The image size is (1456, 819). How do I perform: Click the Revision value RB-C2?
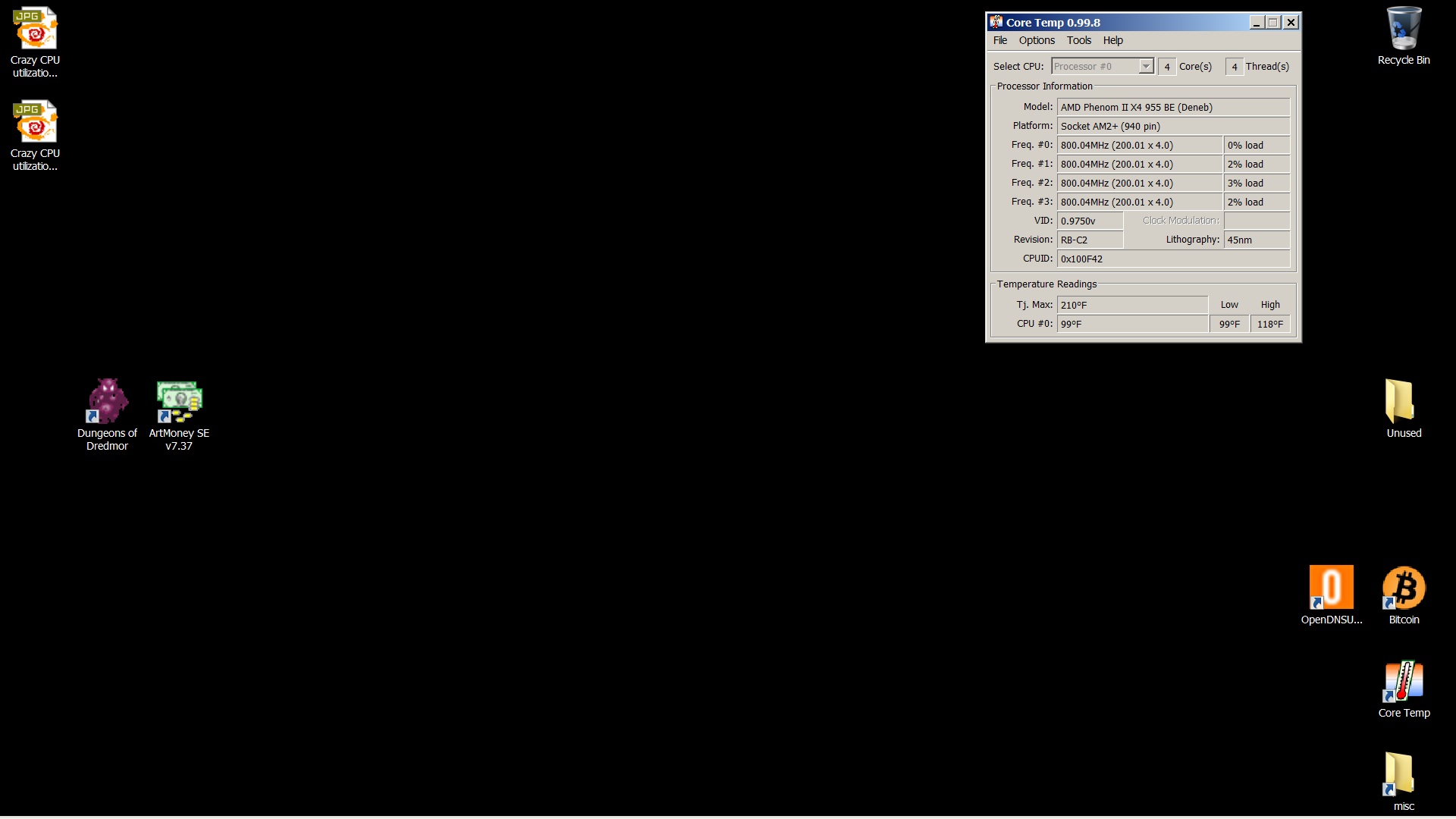click(x=1090, y=240)
